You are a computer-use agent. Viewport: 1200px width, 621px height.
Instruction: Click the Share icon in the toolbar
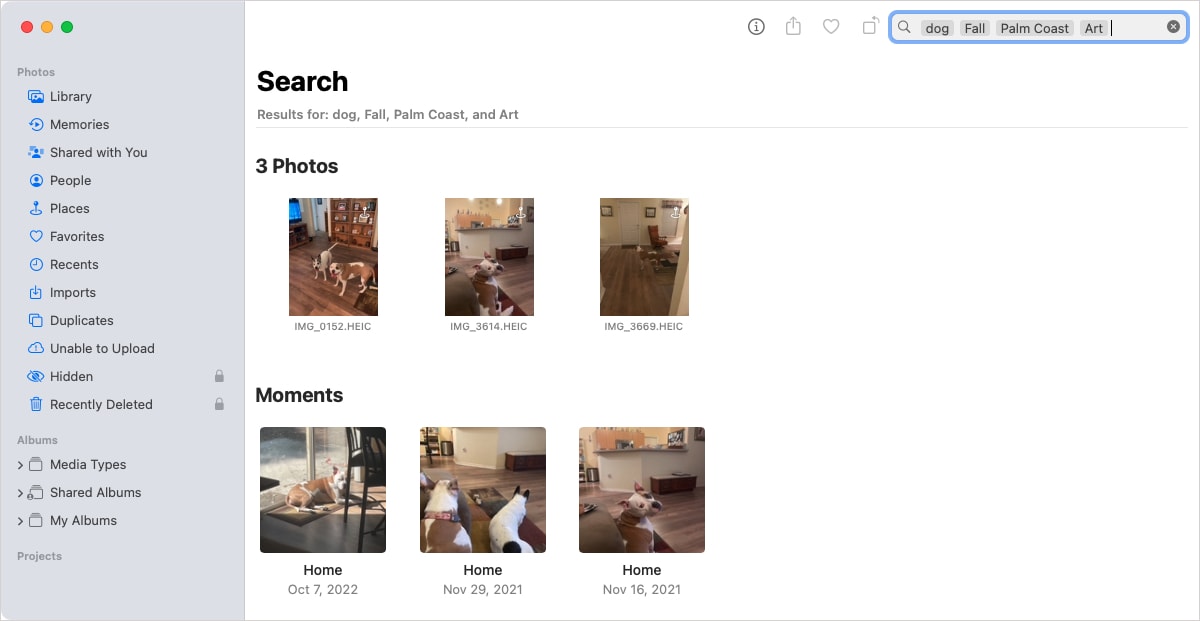[x=793, y=27]
